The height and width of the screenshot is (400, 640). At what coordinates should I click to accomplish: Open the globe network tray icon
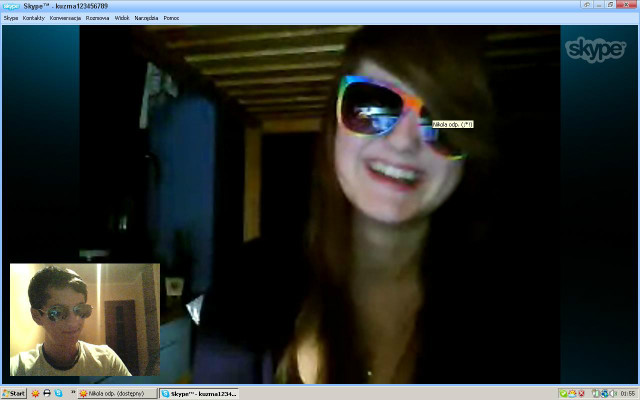tap(604, 394)
